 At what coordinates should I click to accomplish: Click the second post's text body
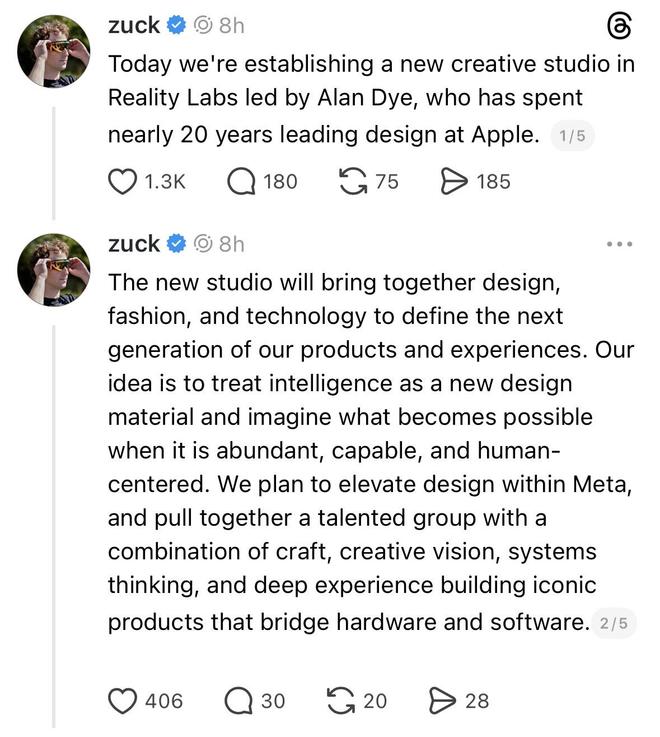pos(370,450)
